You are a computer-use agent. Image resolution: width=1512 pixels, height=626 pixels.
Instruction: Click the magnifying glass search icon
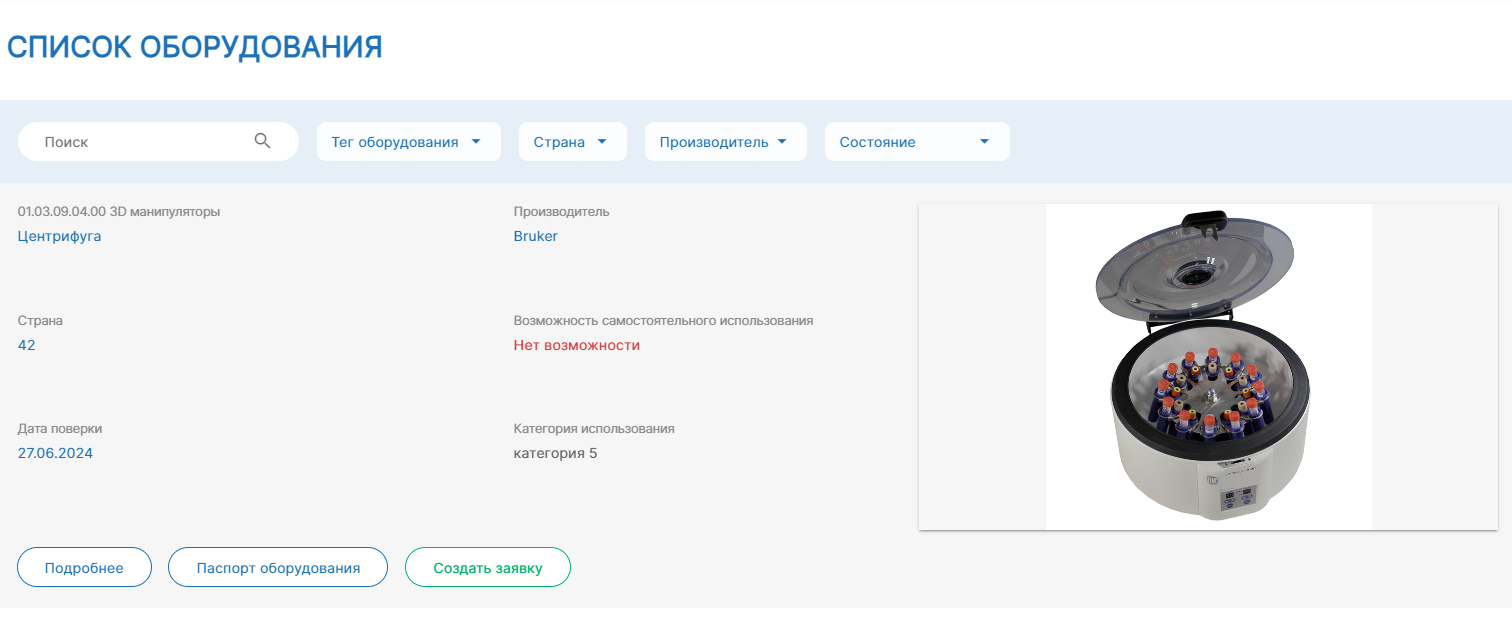tap(263, 141)
